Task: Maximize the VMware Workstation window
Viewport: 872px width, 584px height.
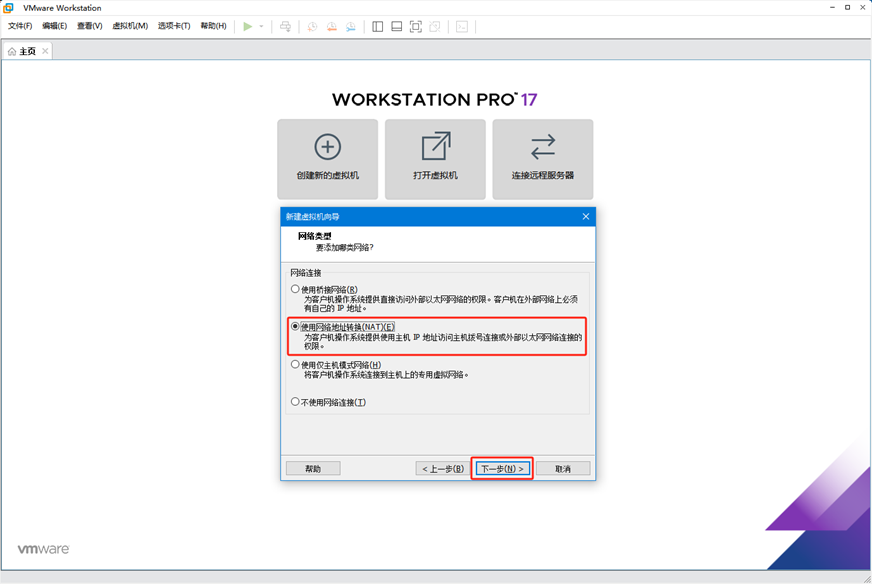Action: click(848, 7)
